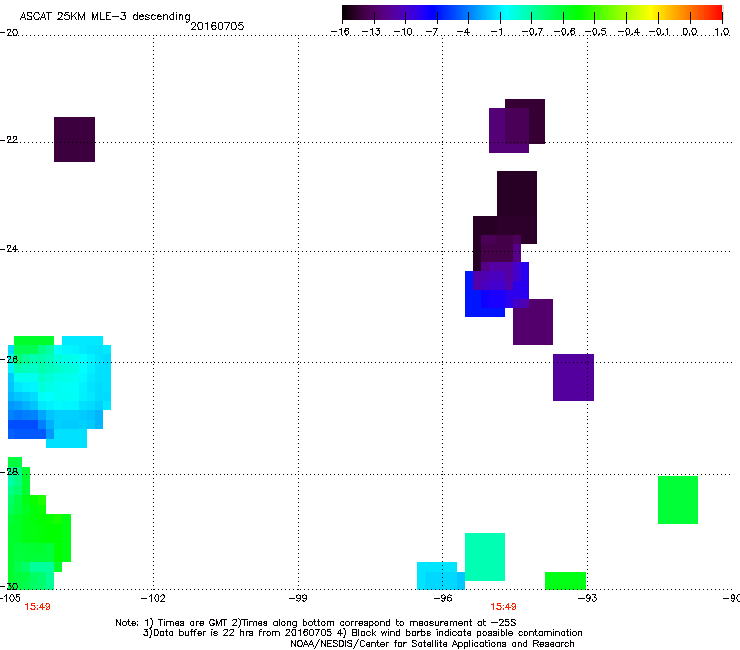Click the -96 longitude axis label
This screenshot has width=740, height=650.
443,598
